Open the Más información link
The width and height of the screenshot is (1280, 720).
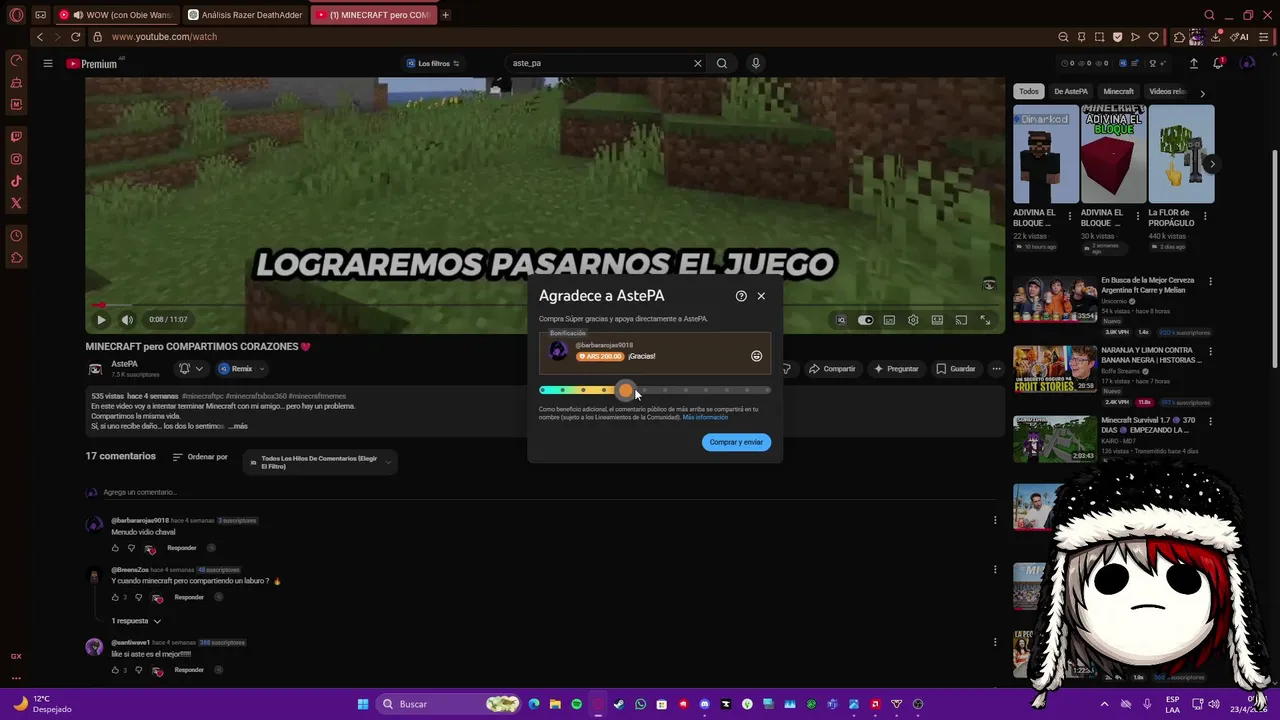click(x=705, y=417)
